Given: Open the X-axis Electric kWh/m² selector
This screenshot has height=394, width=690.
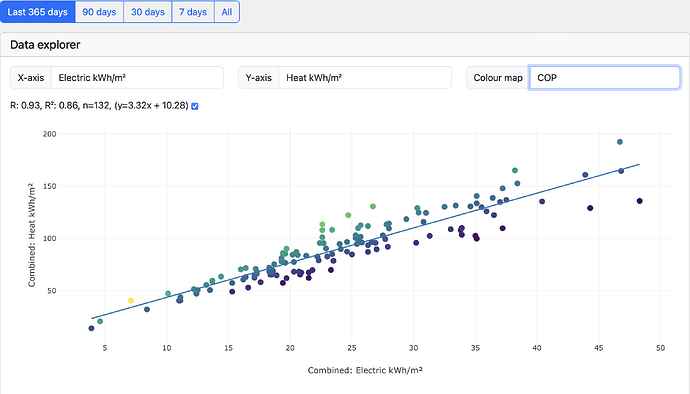Looking at the screenshot, I should coord(137,77).
